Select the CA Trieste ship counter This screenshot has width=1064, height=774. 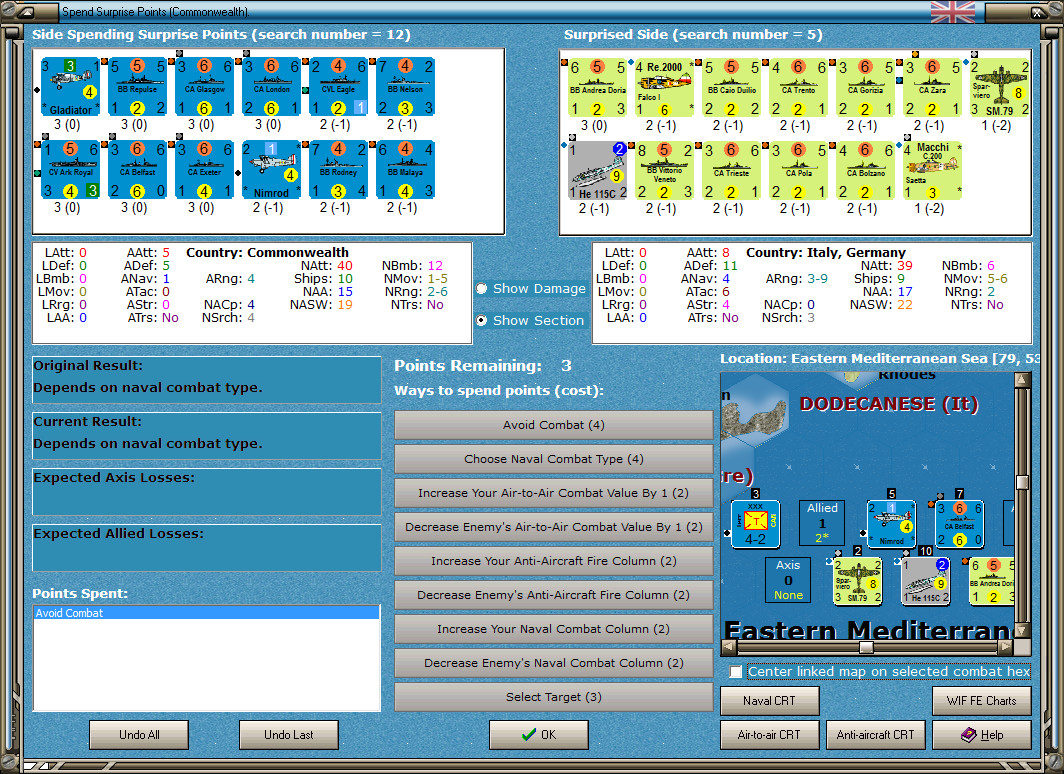pyautogui.click(x=732, y=171)
